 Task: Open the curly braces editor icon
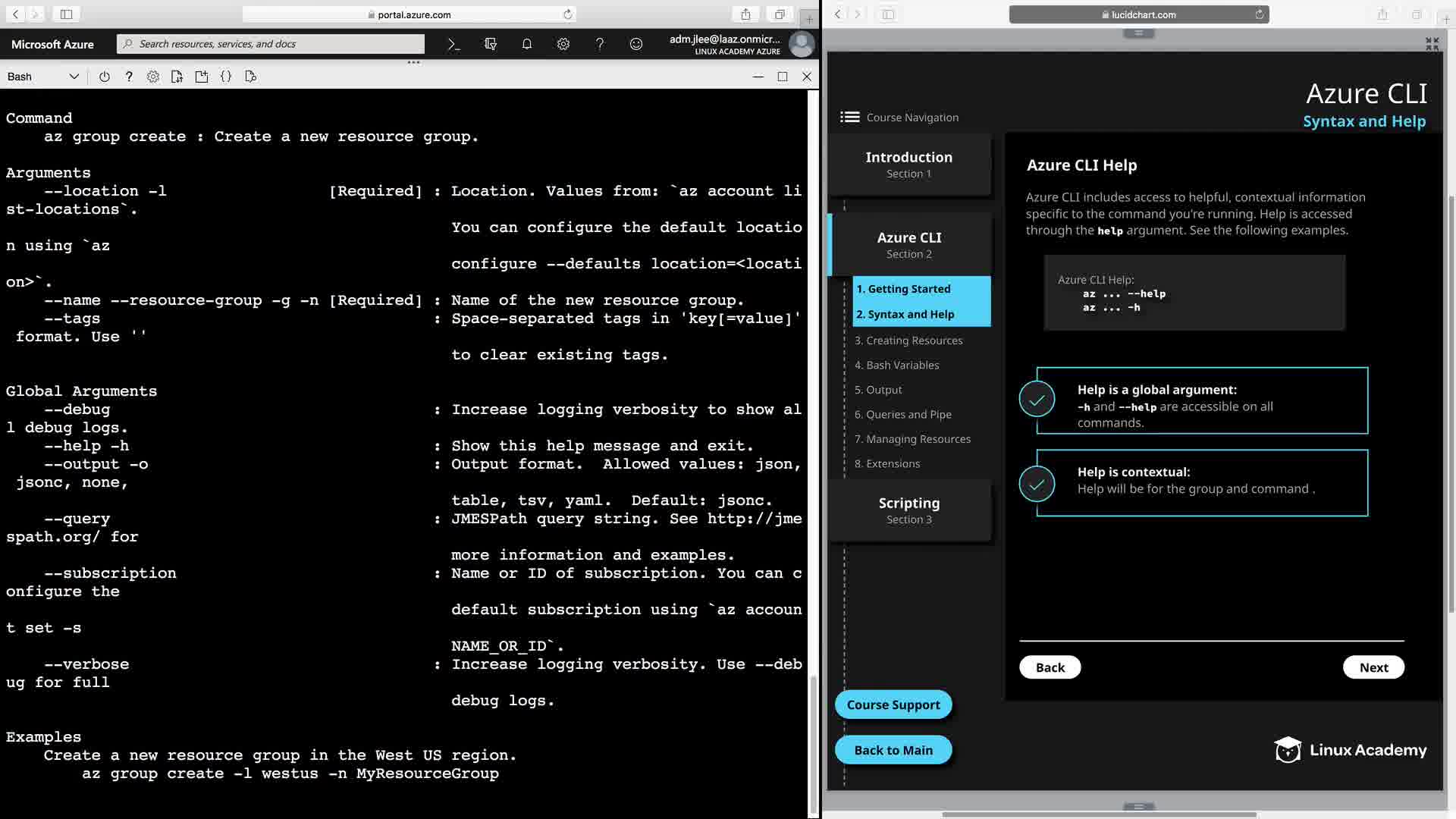[226, 77]
